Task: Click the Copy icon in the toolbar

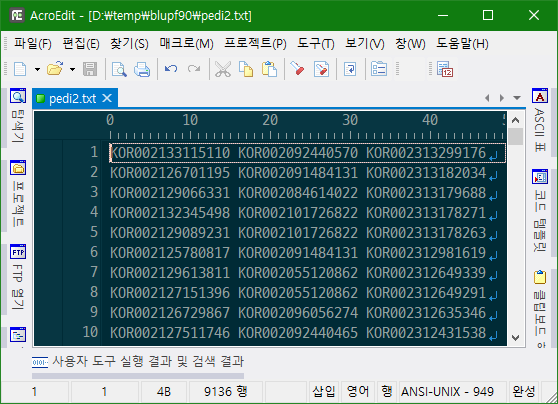Action: tap(246, 69)
